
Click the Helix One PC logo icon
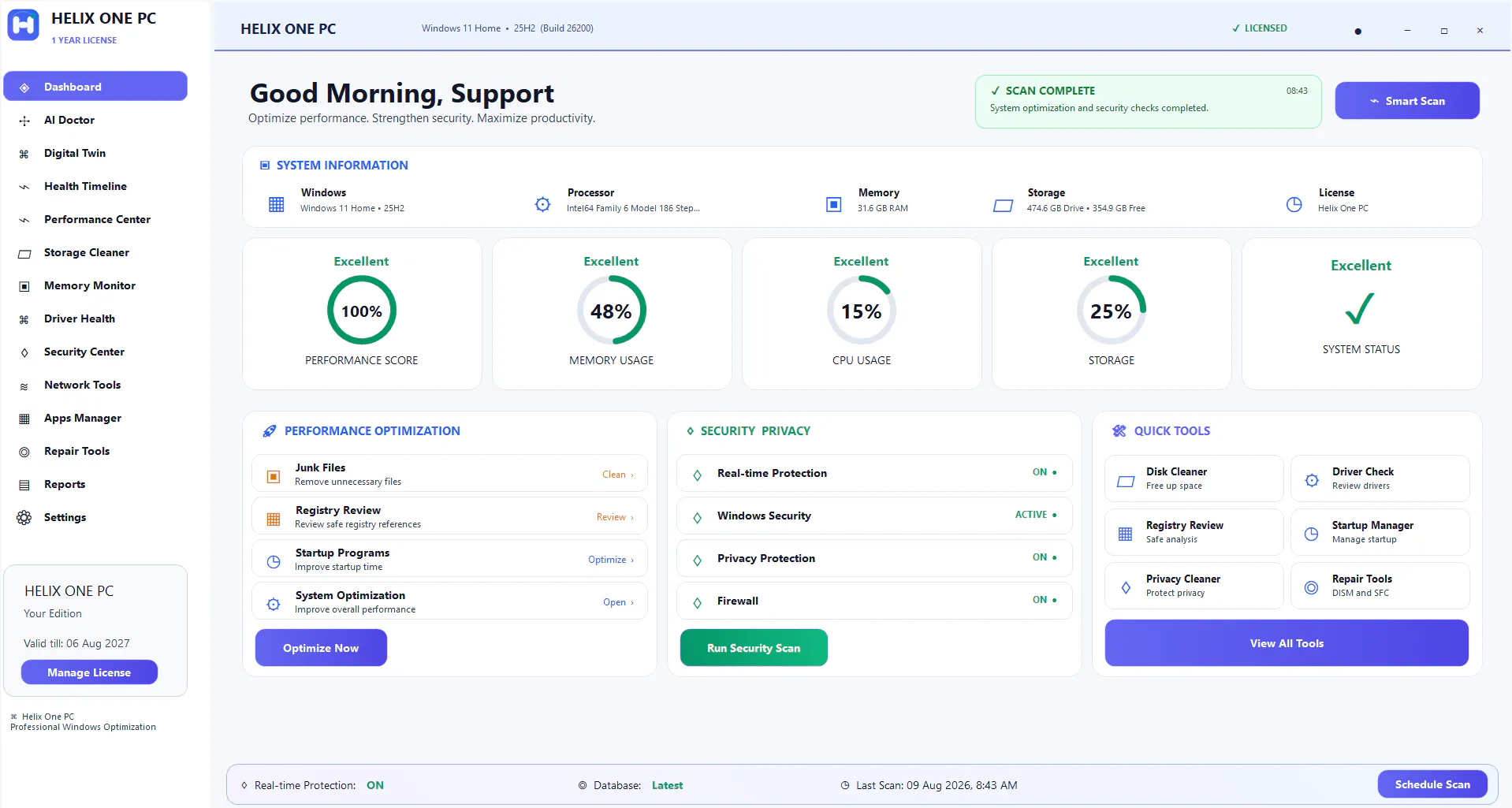coord(23,25)
